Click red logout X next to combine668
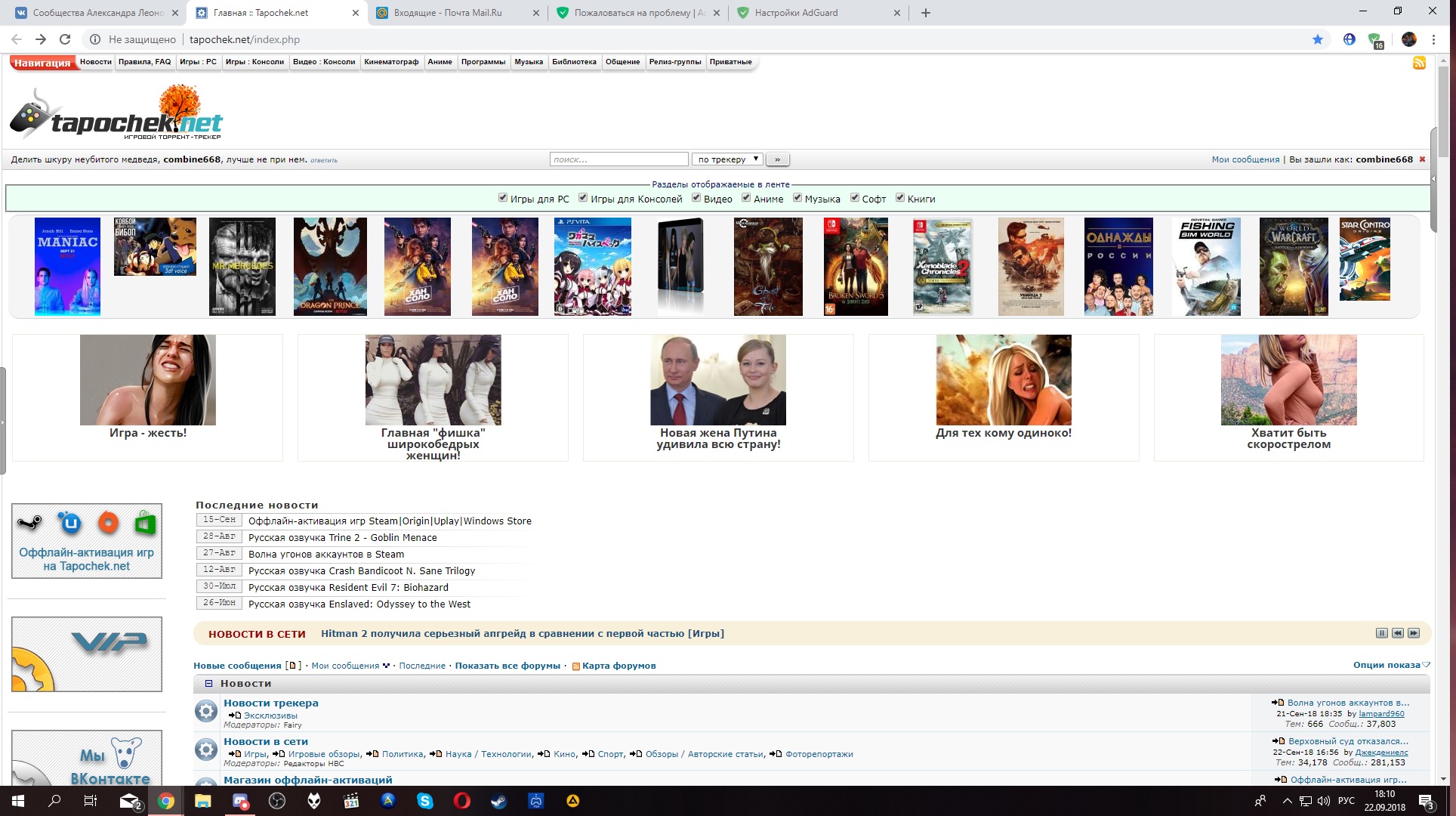Viewport: 1456px width, 816px height. [x=1422, y=159]
